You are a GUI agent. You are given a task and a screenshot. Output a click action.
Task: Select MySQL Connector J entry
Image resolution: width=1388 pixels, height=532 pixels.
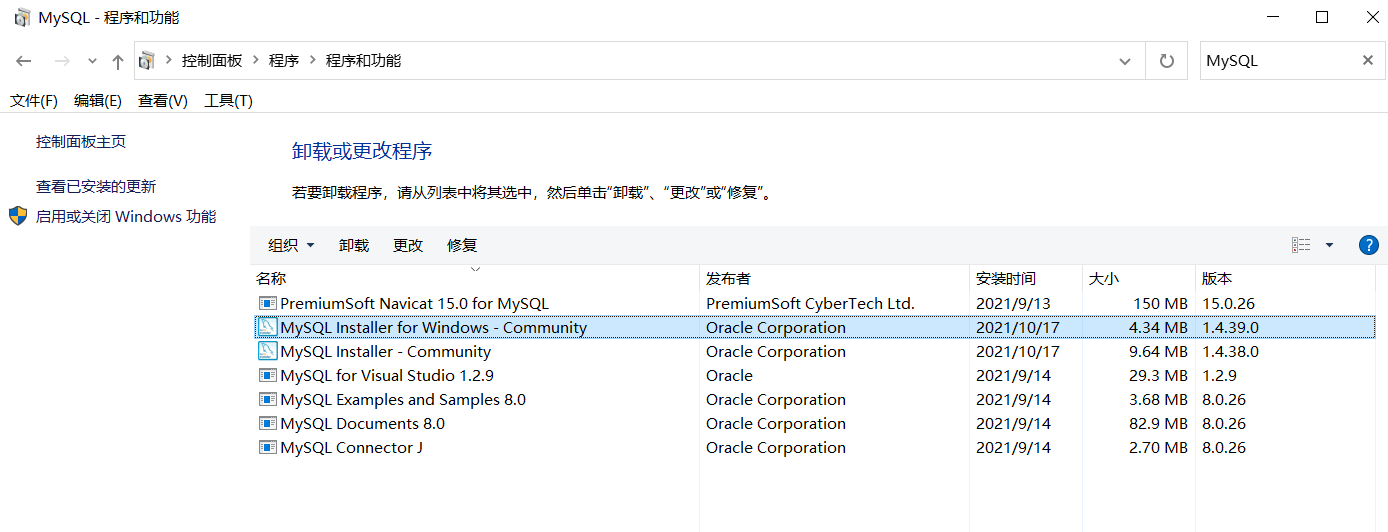tap(351, 447)
